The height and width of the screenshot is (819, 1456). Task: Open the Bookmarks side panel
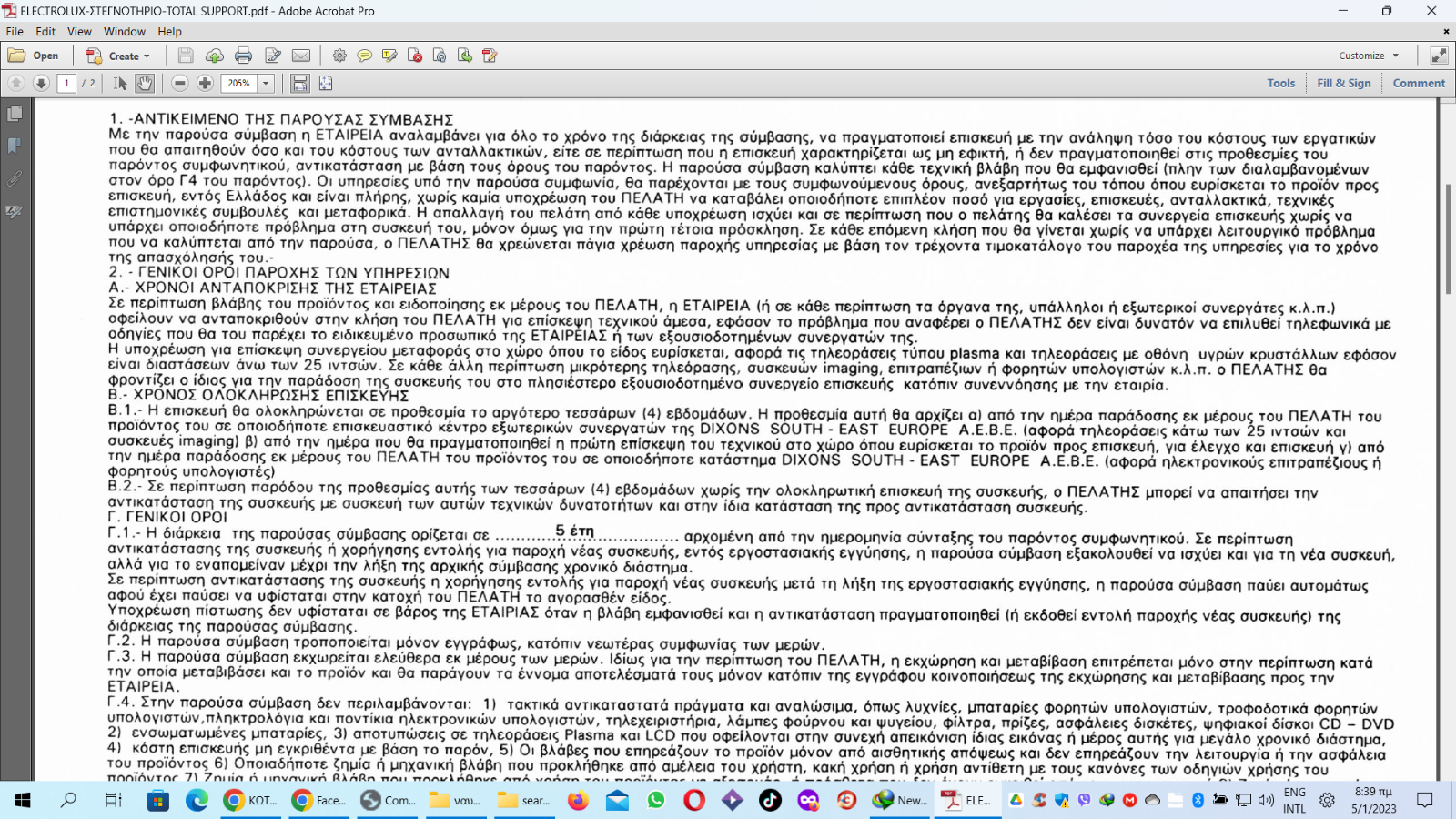(15, 146)
